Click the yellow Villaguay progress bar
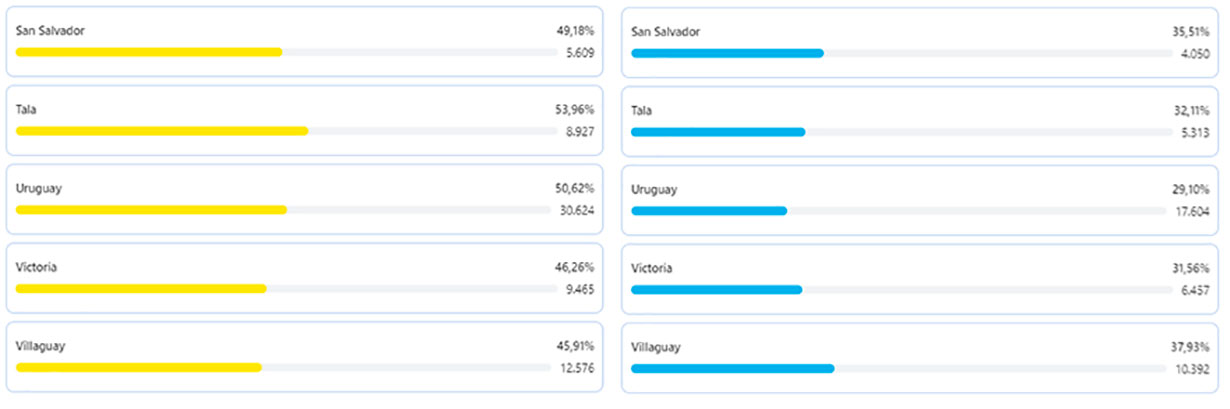 click(138, 367)
